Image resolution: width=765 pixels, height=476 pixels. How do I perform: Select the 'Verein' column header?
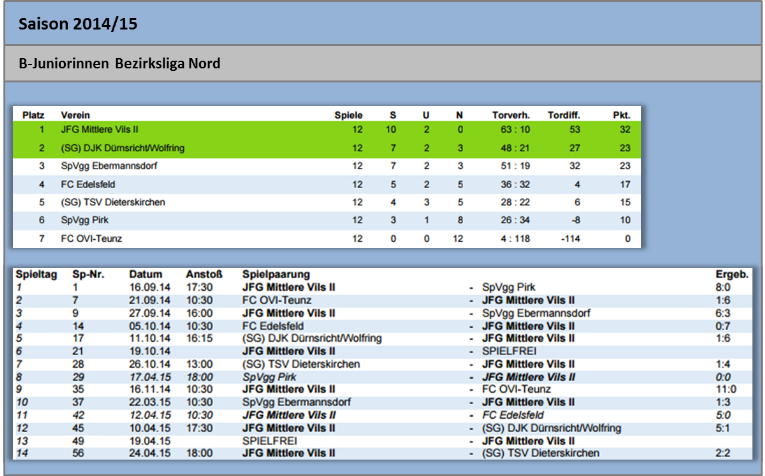pyautogui.click(x=75, y=115)
